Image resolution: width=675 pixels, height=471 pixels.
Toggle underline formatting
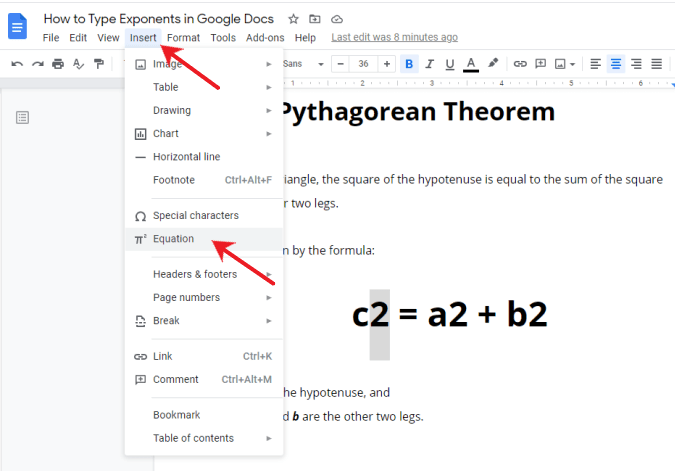pos(450,64)
